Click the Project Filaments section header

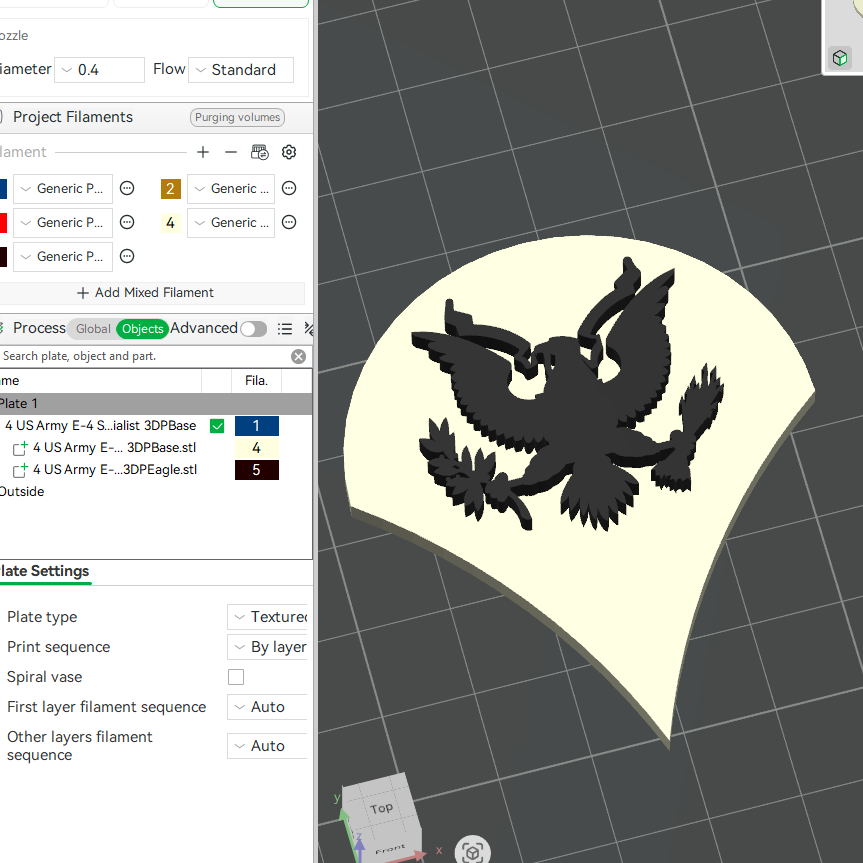click(x=73, y=117)
